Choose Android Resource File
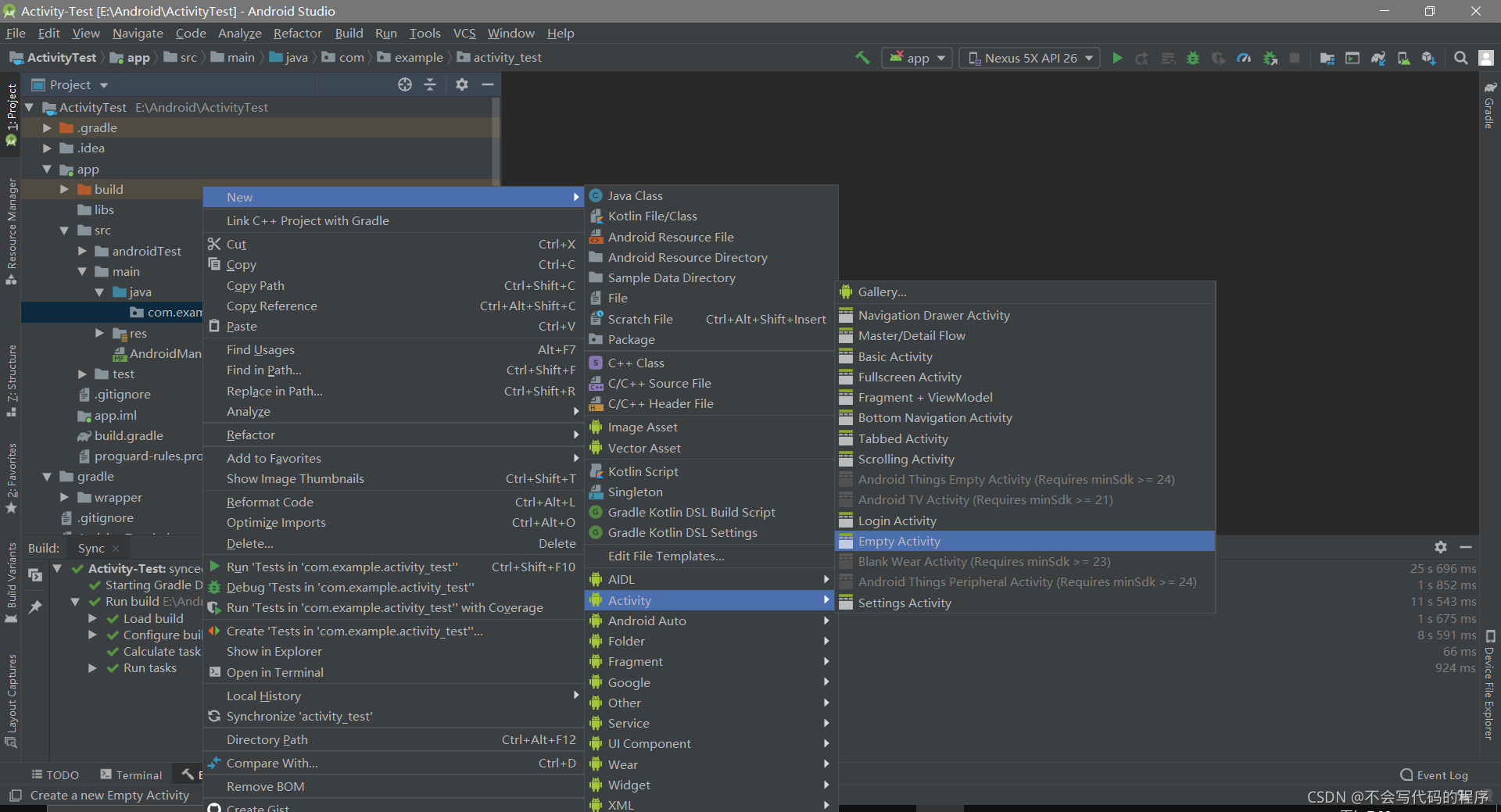This screenshot has height=812, width=1501. [711, 237]
